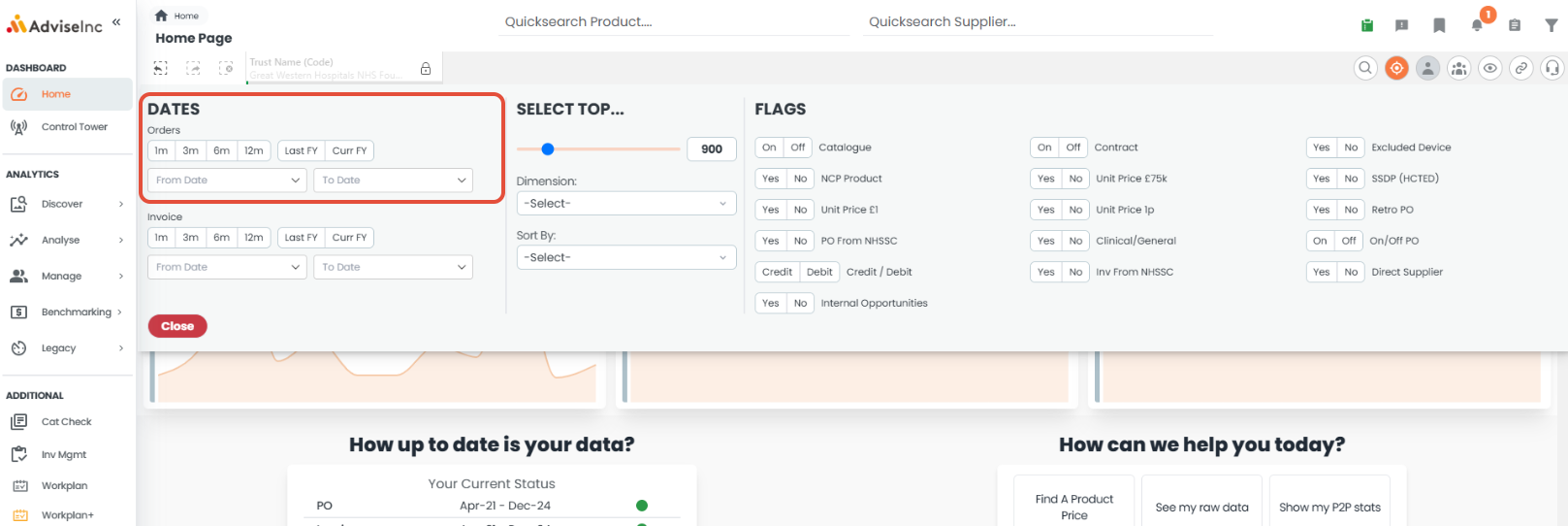Open Orders From Date dropdown
Viewport: 1568px width, 526px height.
click(228, 181)
